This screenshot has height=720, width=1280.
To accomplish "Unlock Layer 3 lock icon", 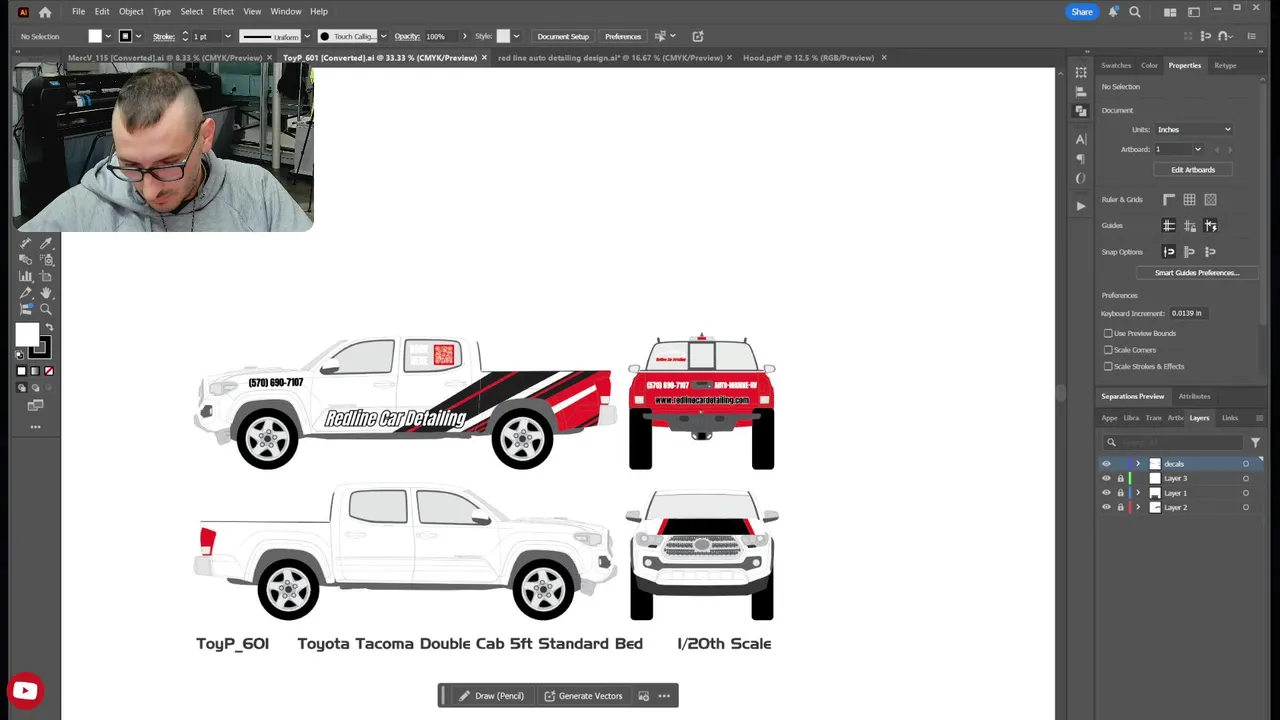I will 1120,478.
